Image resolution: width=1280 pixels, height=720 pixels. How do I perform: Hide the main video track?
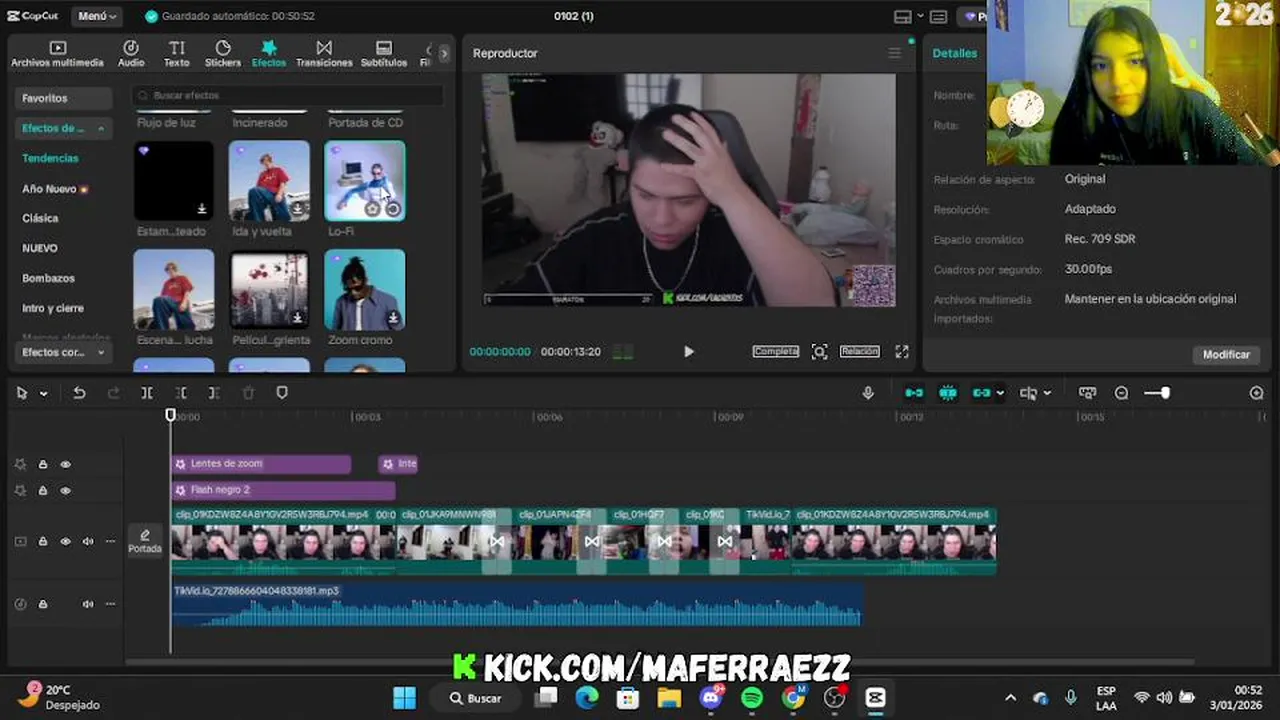(x=66, y=542)
